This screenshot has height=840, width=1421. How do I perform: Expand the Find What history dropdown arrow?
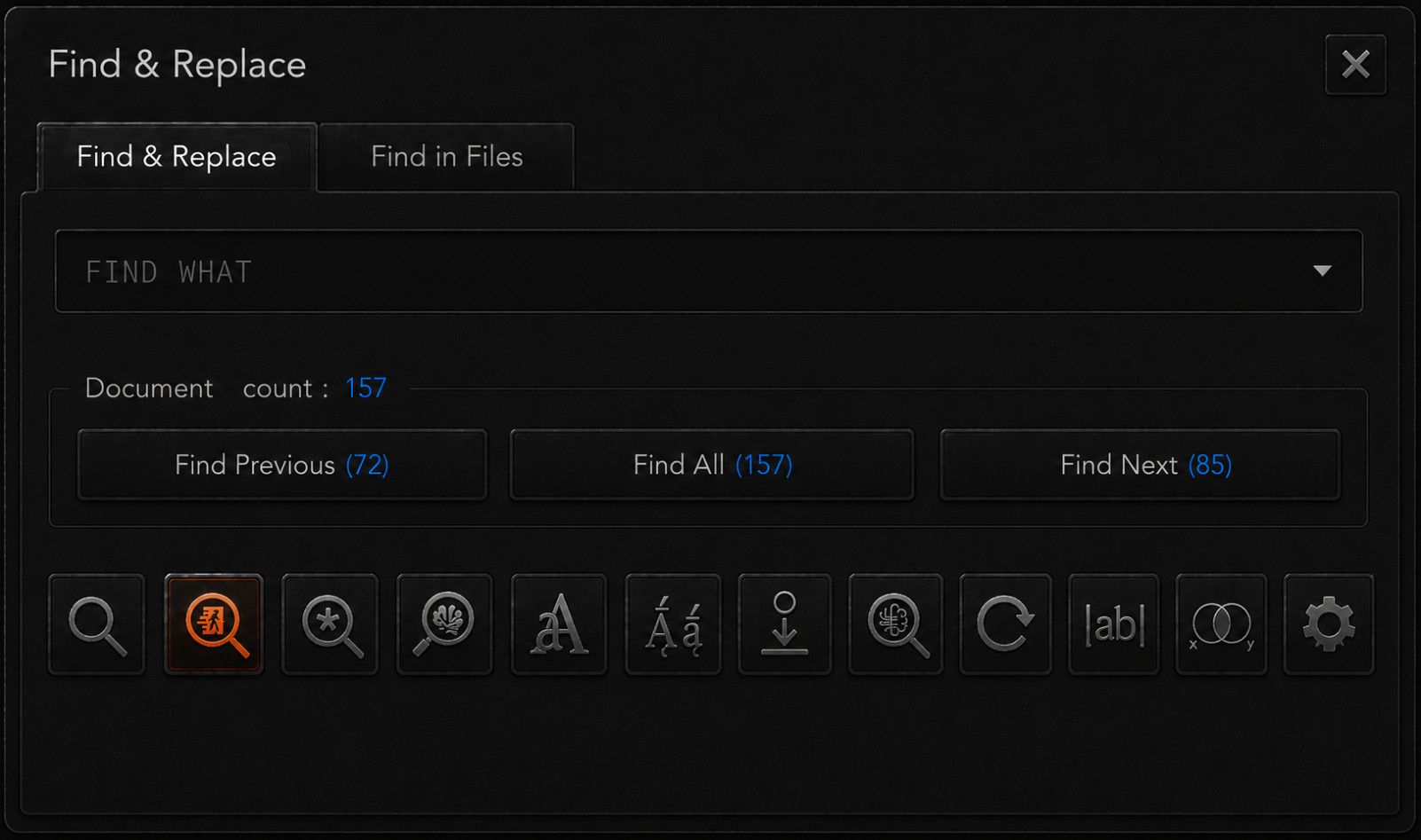(x=1323, y=271)
